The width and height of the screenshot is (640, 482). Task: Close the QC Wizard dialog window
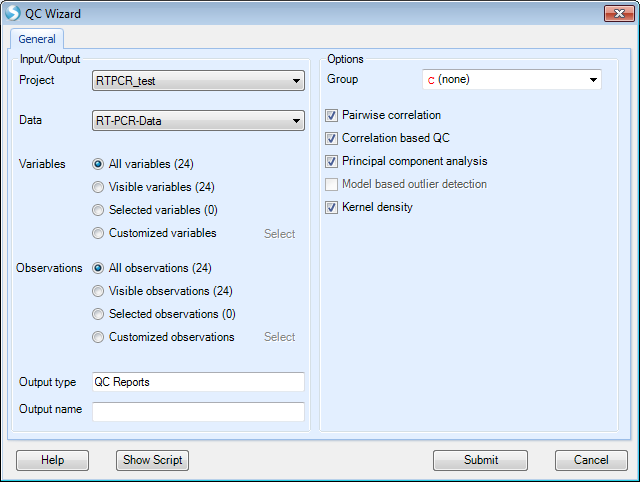pos(619,13)
